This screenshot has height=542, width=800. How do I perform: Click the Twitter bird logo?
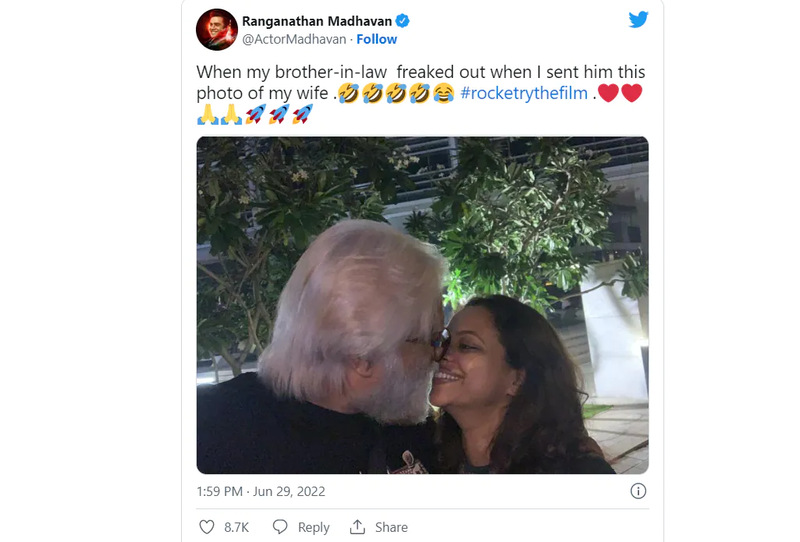tap(638, 20)
